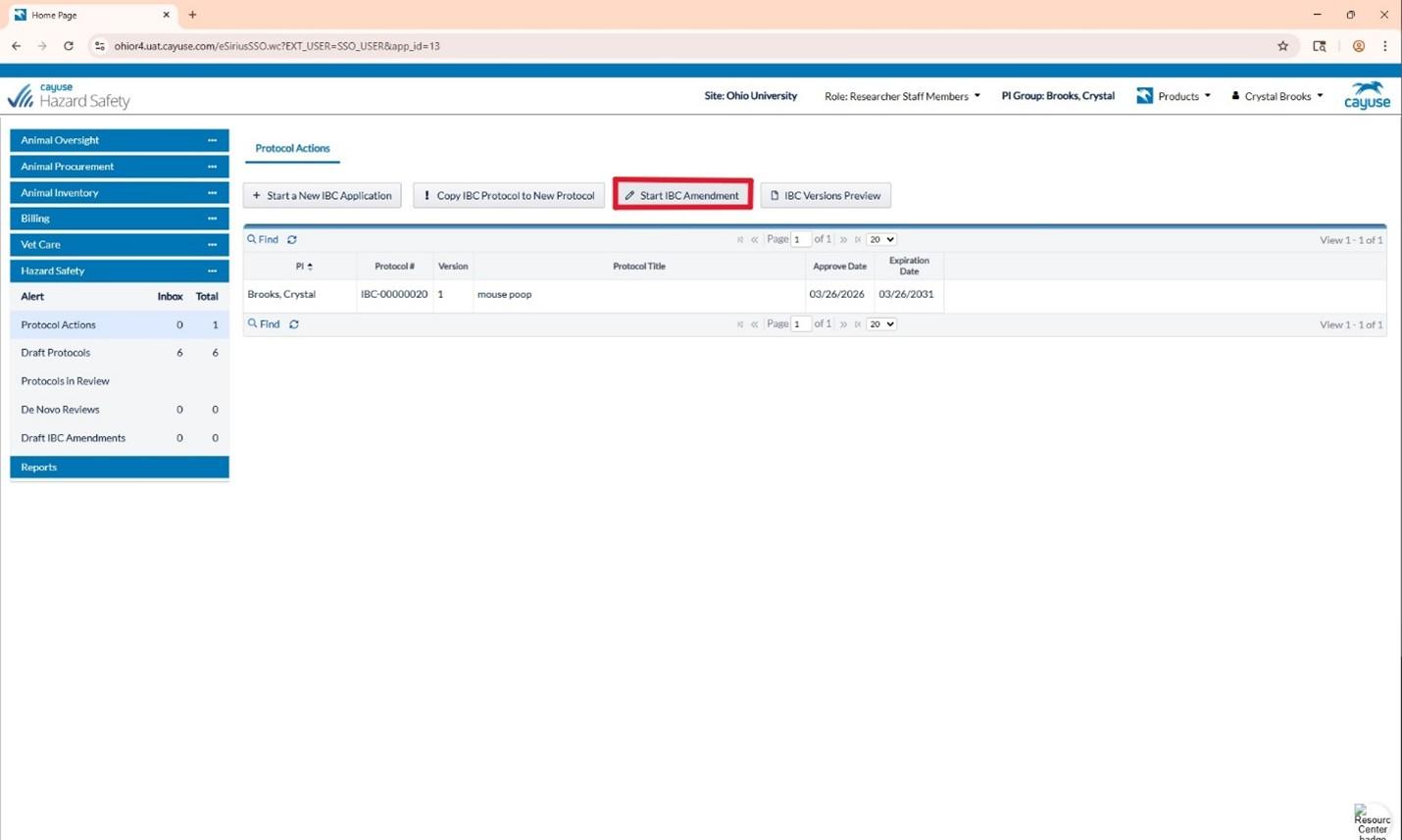
Task: Click the top page number input field
Action: 801,239
